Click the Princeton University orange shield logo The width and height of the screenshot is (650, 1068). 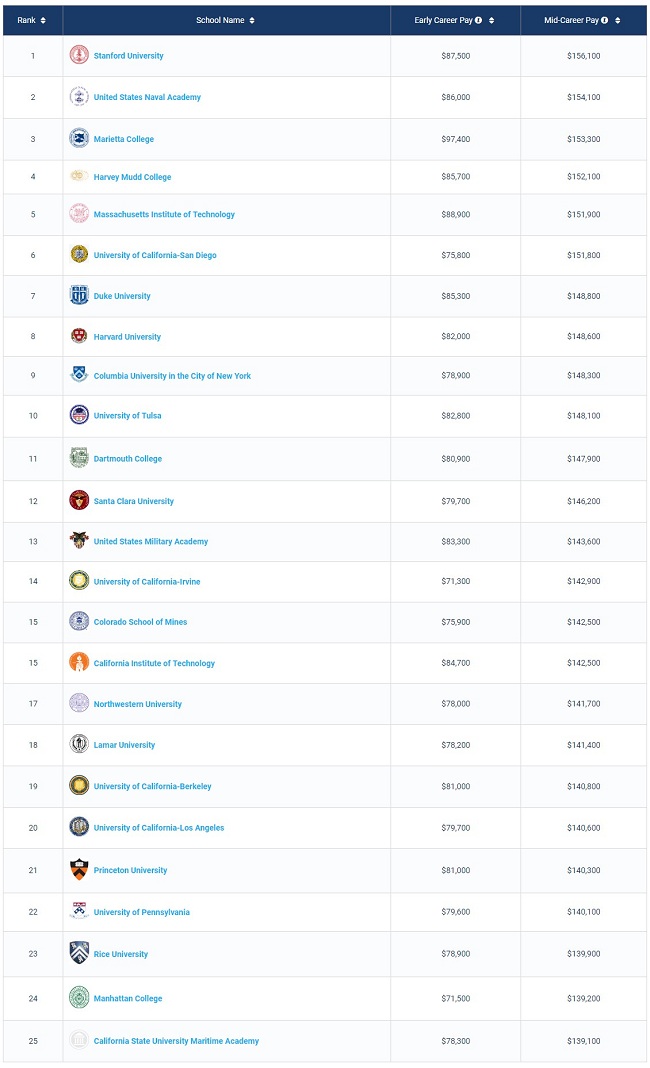79,869
